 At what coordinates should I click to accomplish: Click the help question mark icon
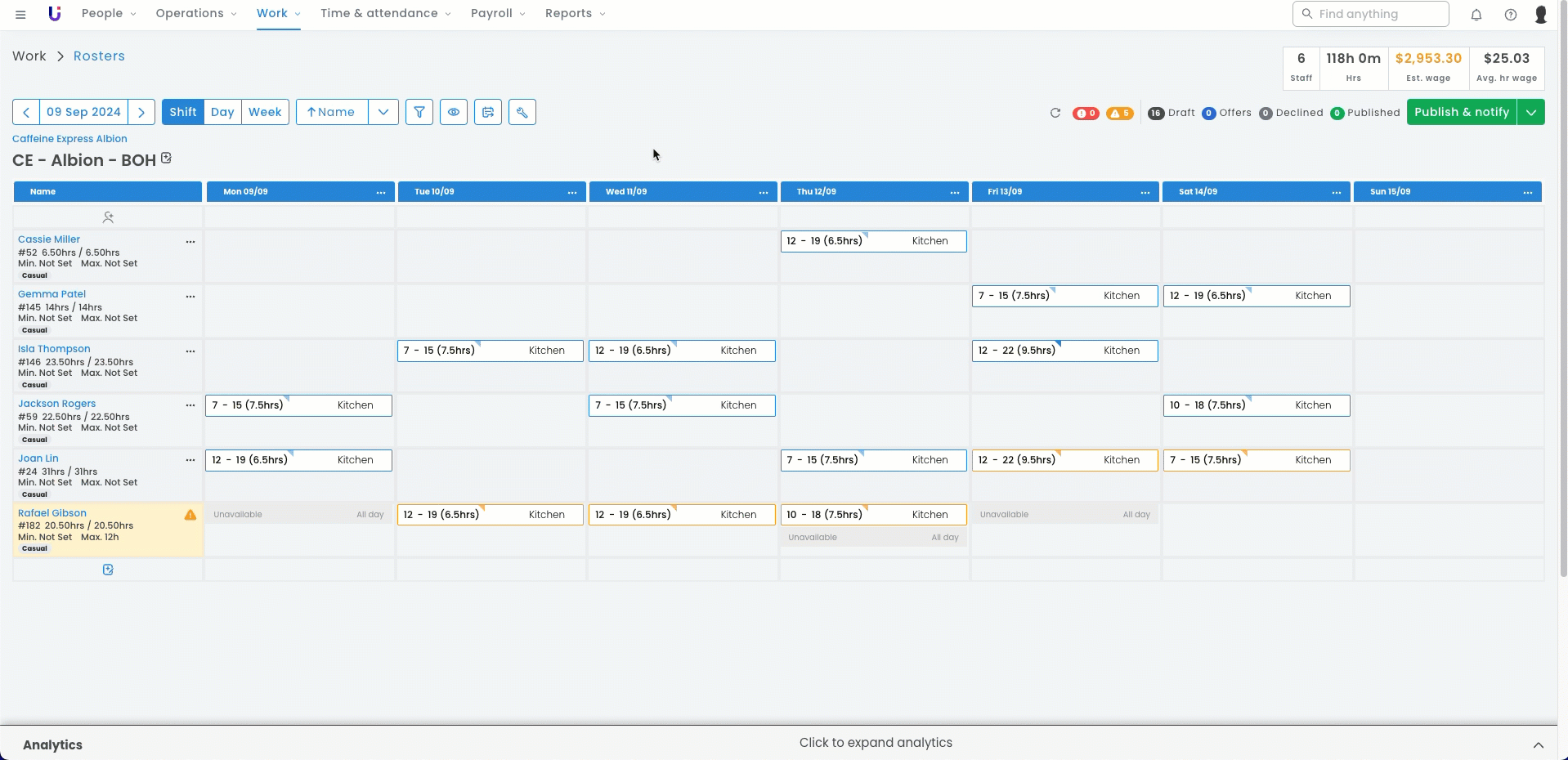pos(1510,14)
